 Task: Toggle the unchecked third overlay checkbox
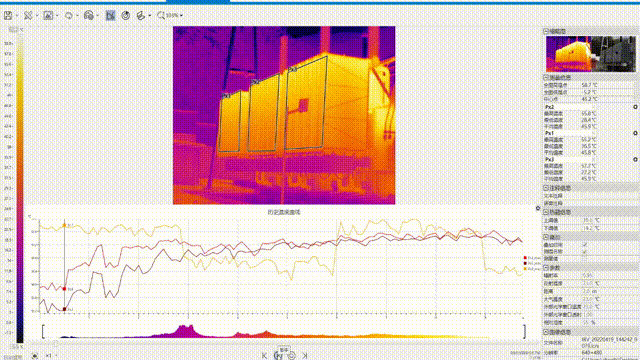[585, 259]
